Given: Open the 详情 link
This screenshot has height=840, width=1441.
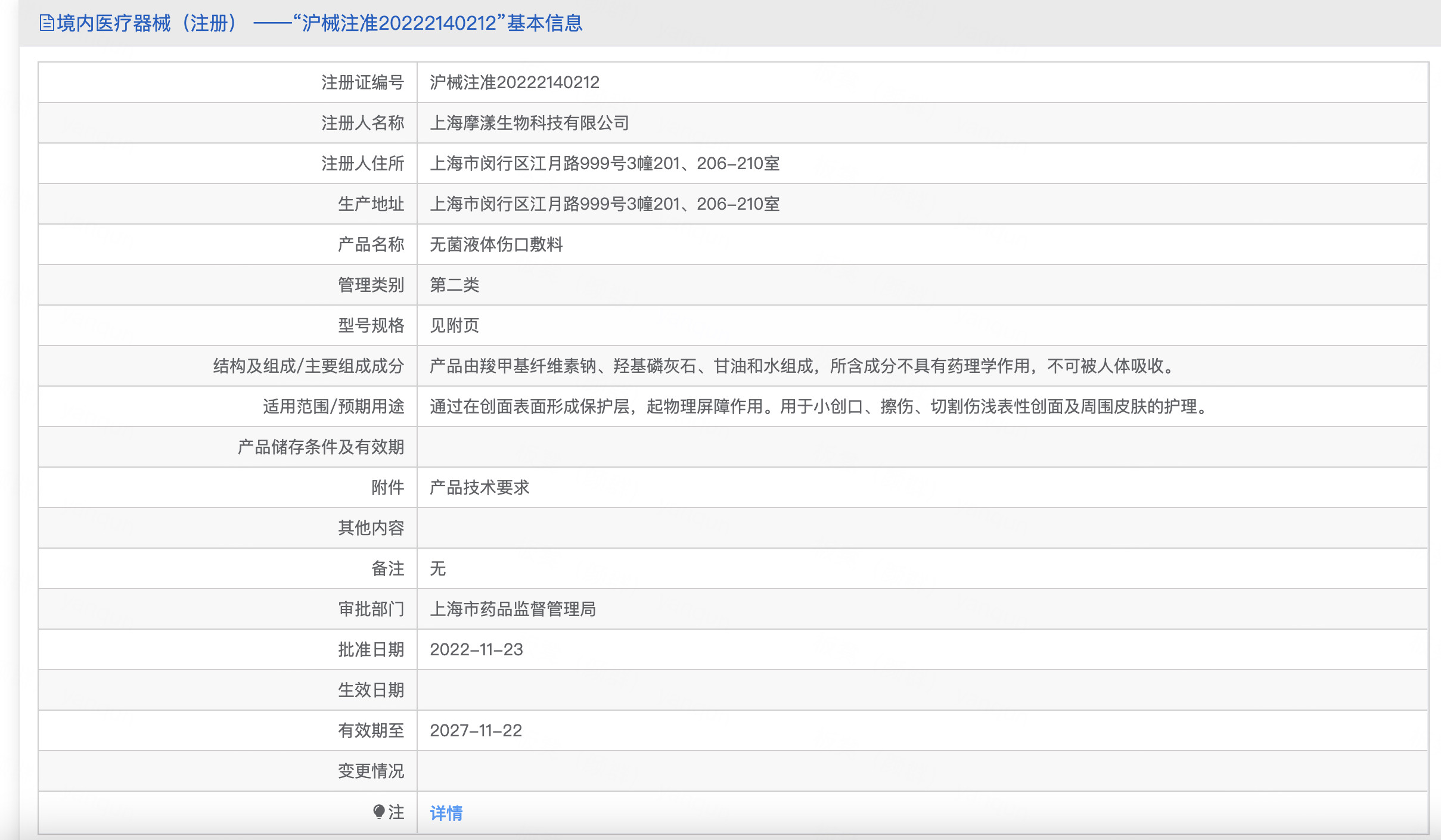Looking at the screenshot, I should coord(446,813).
